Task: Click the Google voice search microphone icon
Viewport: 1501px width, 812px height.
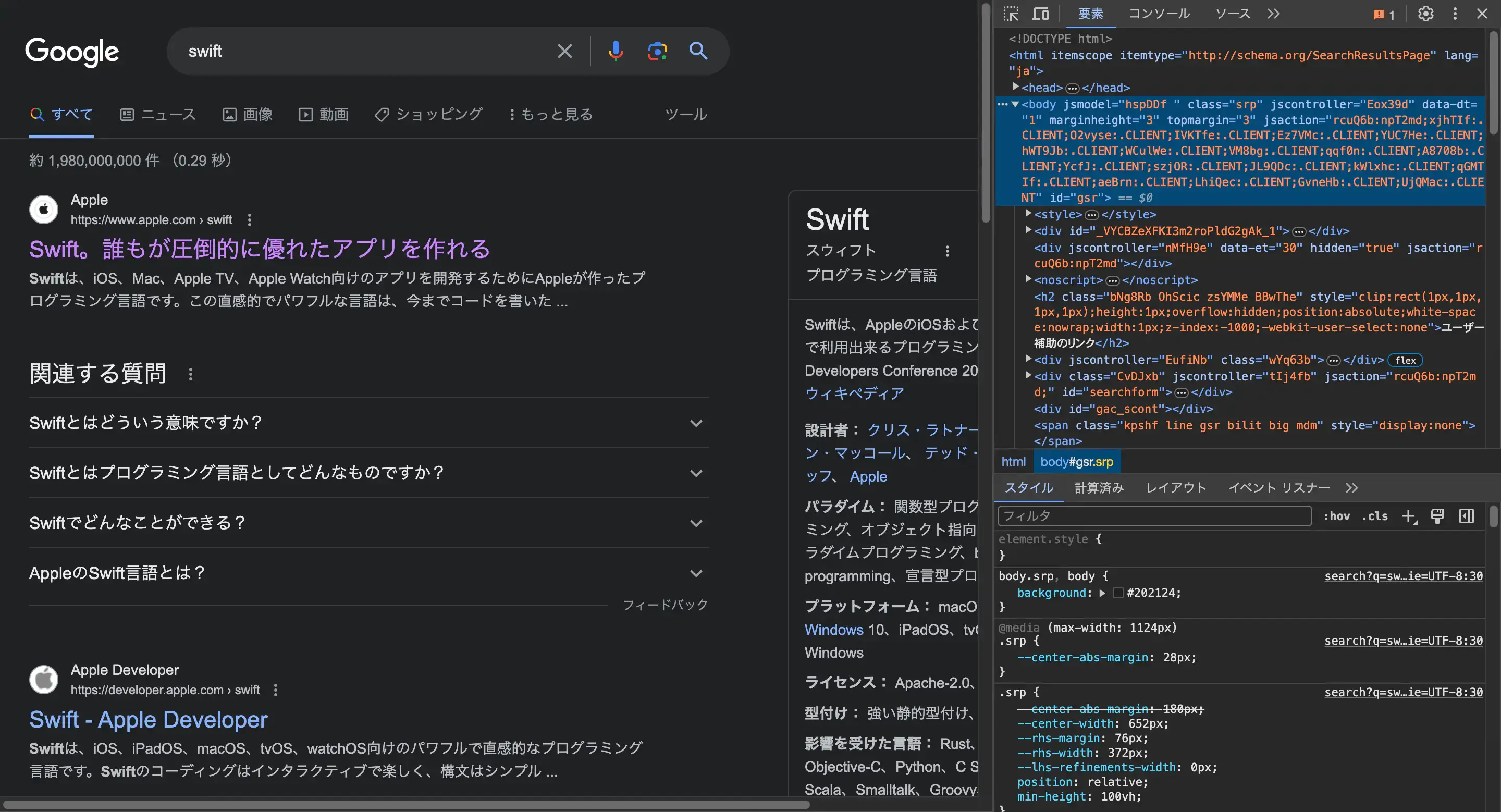Action: (x=615, y=50)
